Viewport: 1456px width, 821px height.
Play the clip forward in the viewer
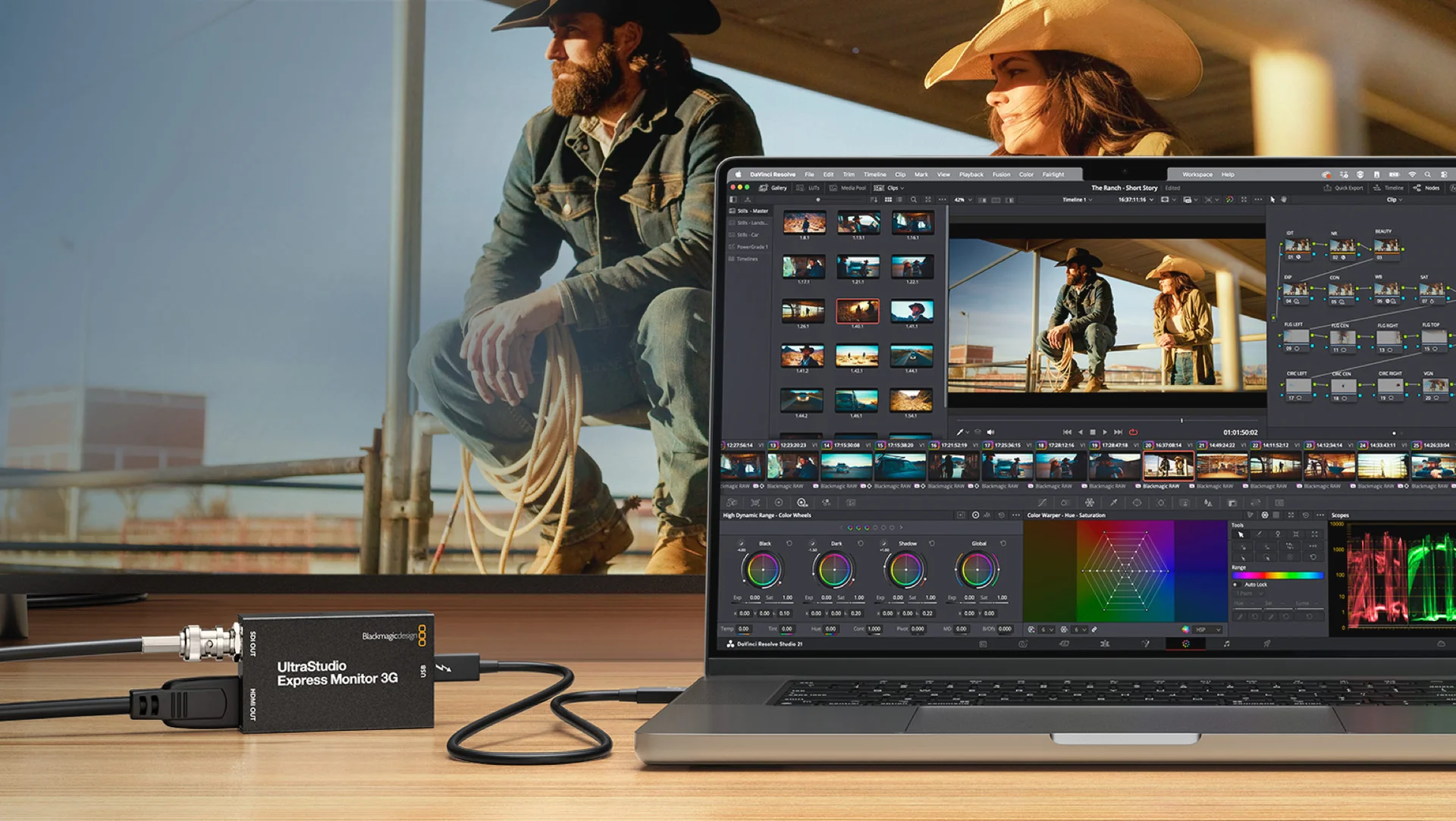pos(1105,432)
